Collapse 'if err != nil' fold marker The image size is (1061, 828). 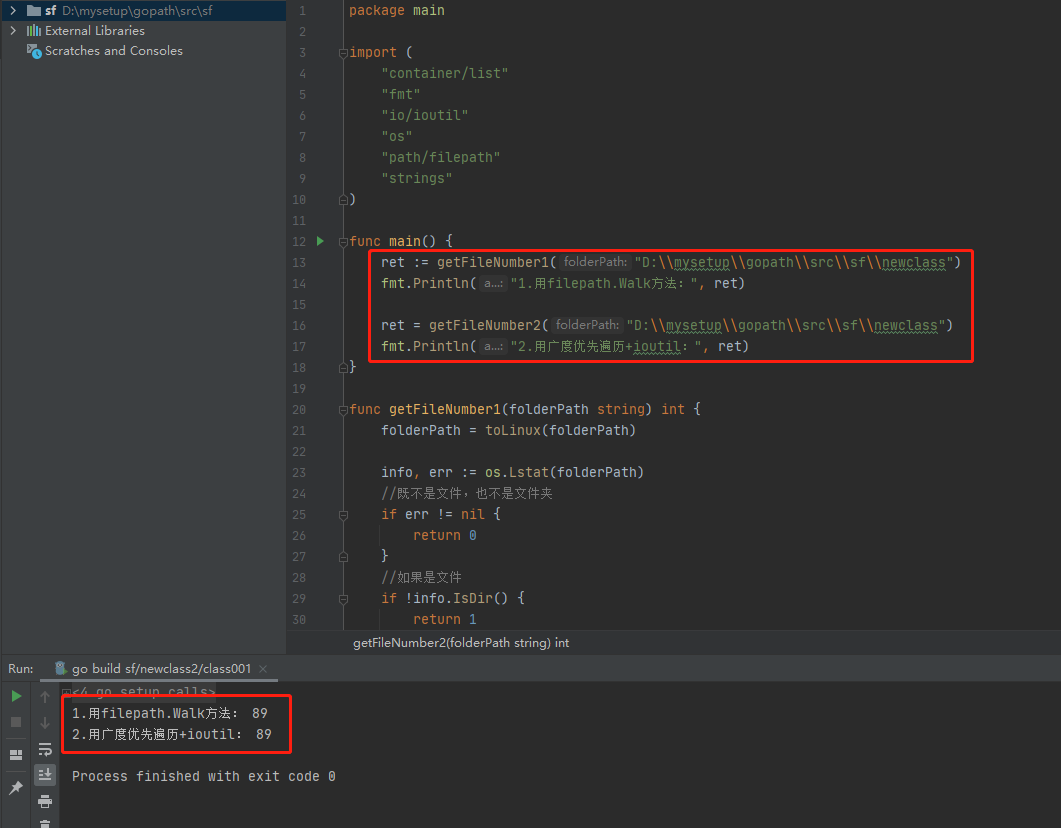pos(343,515)
